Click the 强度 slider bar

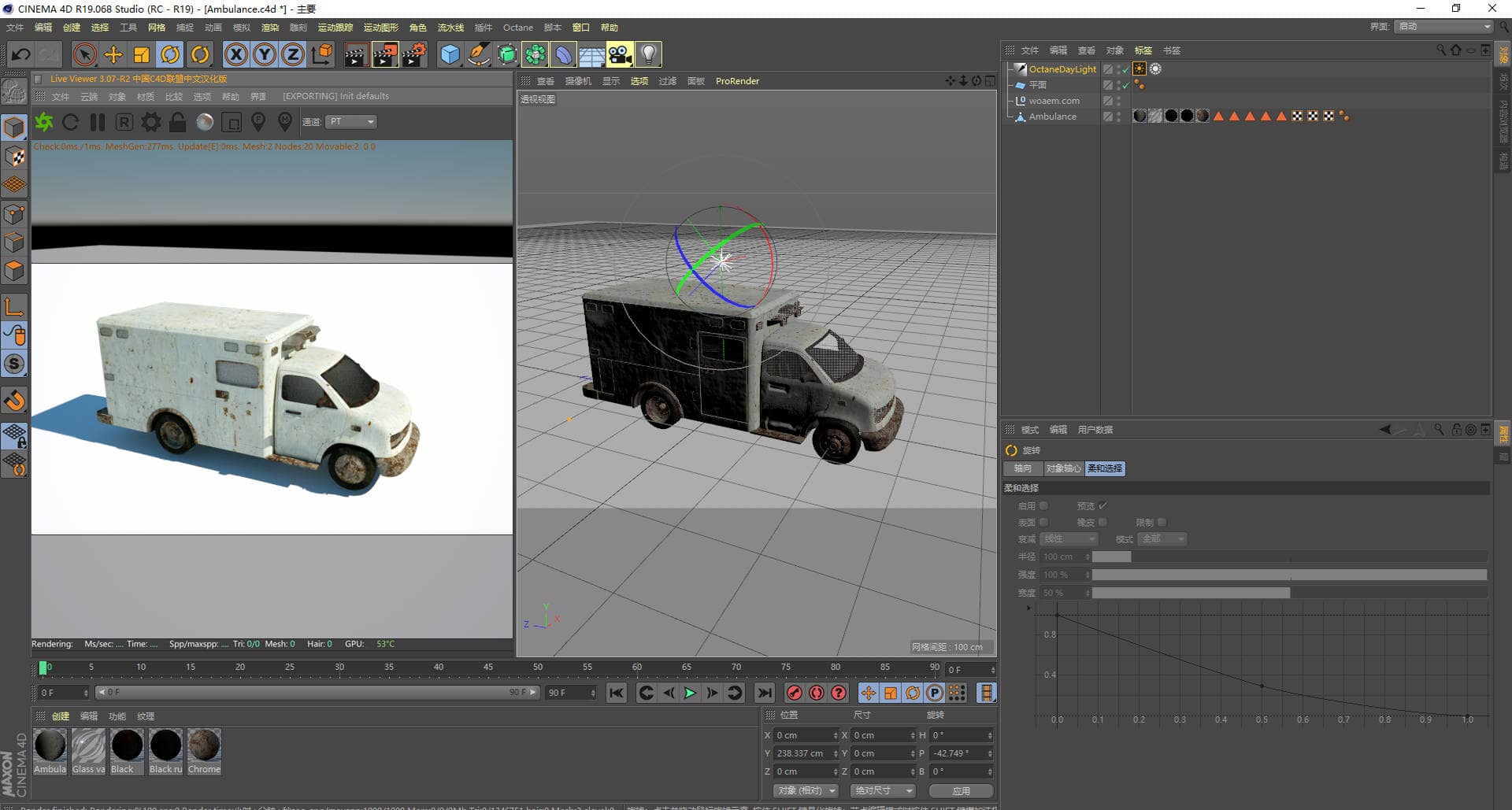(x=1289, y=575)
